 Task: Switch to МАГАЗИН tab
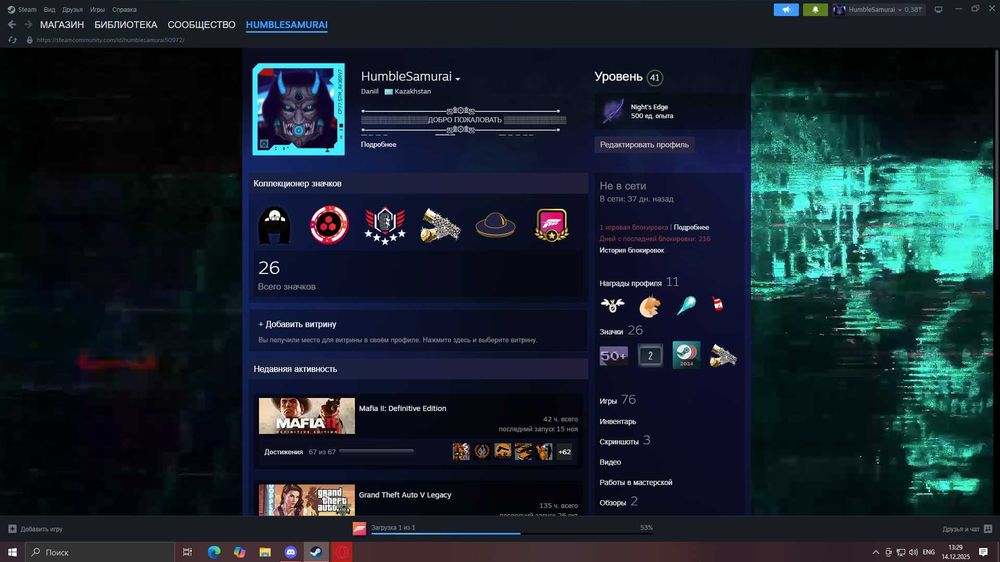tap(62, 25)
